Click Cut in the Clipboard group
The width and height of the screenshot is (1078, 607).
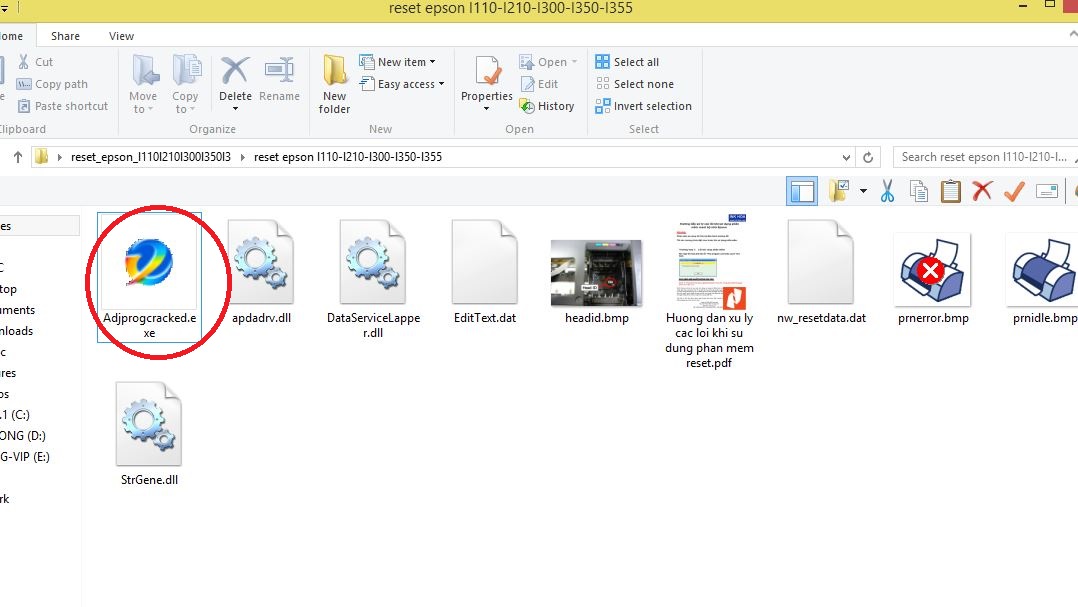pos(35,62)
